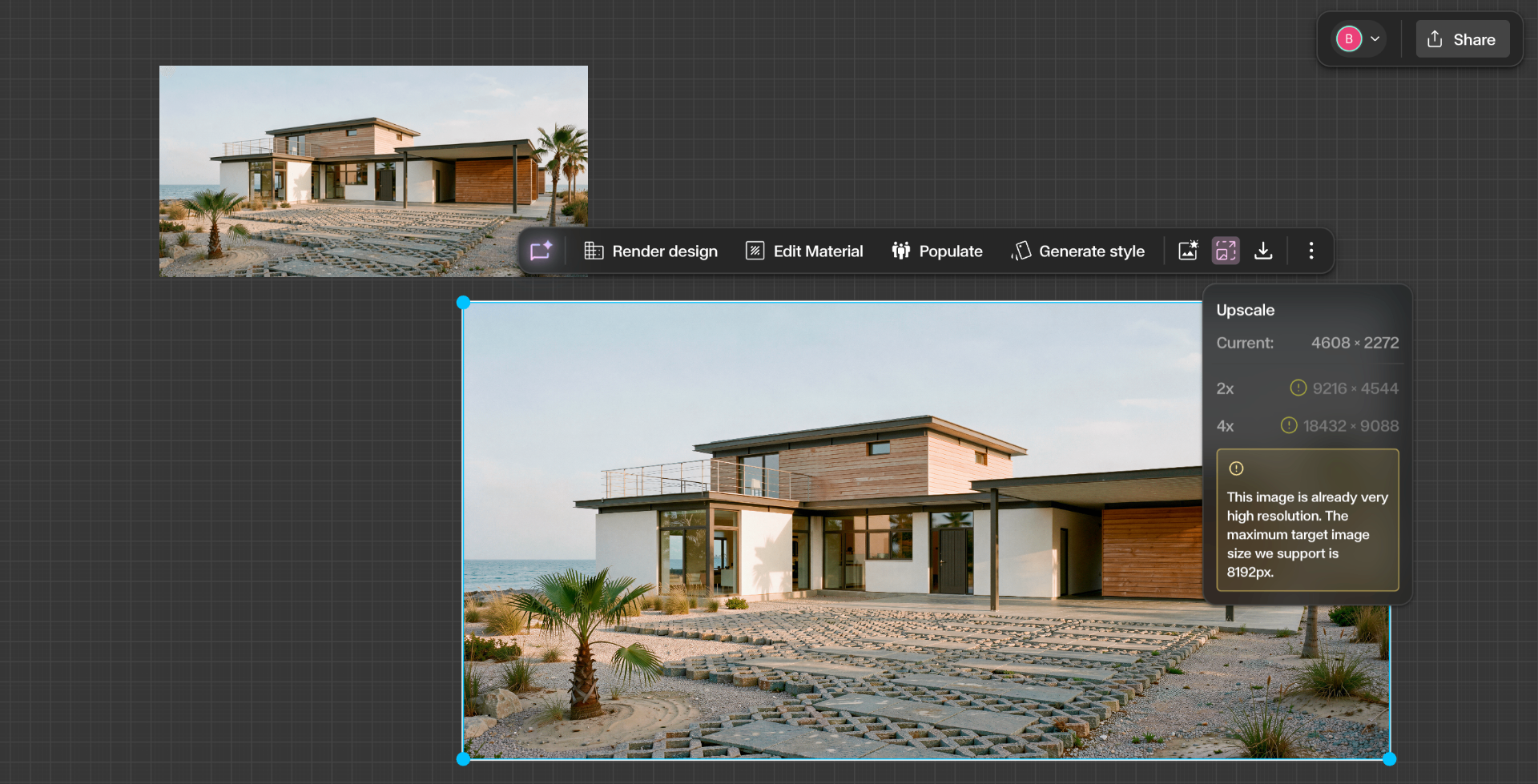Click the Share button
1538x784 pixels.
click(1462, 39)
